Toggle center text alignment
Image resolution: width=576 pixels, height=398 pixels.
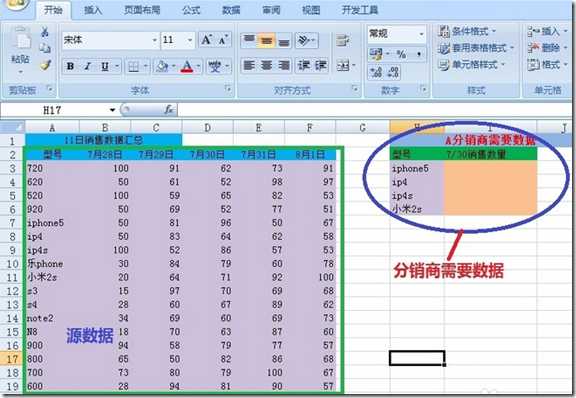[266, 66]
